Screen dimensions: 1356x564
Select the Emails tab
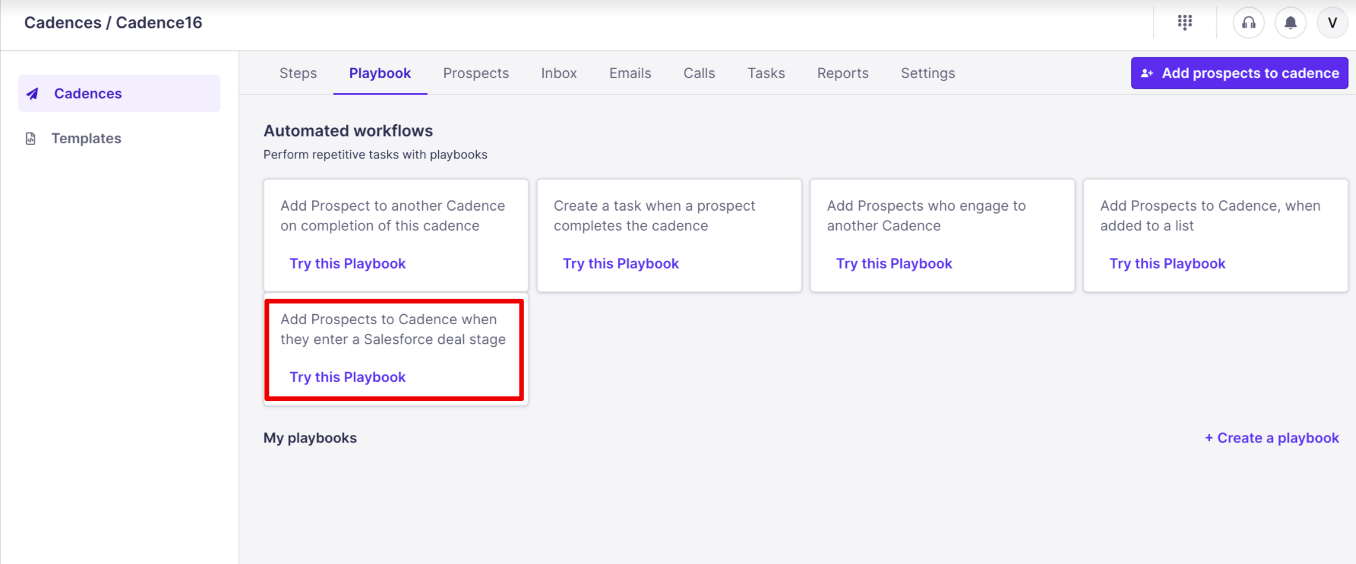tap(630, 73)
